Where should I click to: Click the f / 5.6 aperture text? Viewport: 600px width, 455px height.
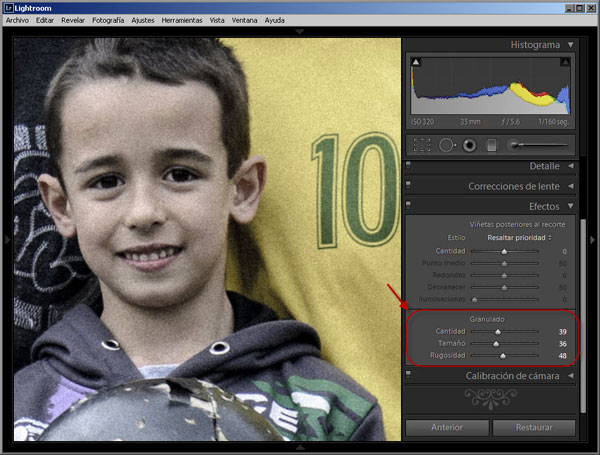pyautogui.click(x=510, y=122)
